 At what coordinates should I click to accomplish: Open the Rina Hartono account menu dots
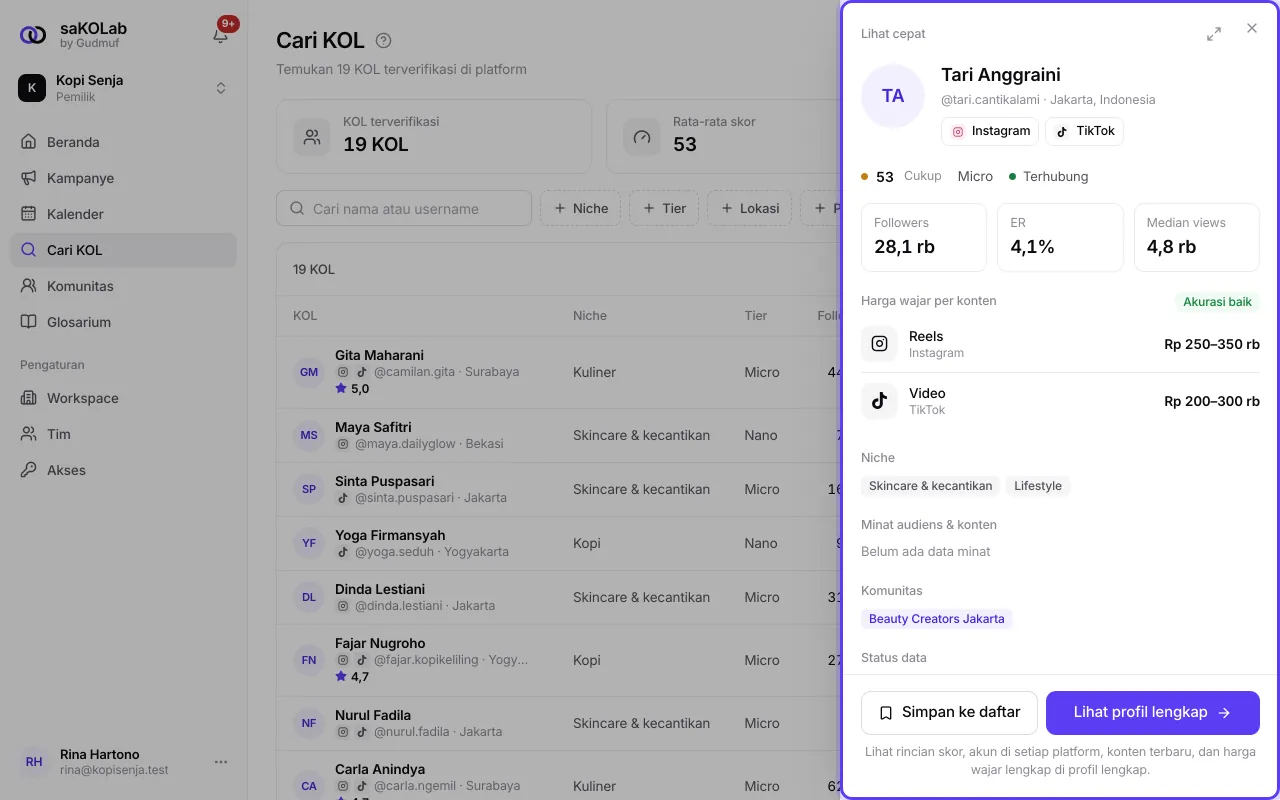pyautogui.click(x=221, y=762)
